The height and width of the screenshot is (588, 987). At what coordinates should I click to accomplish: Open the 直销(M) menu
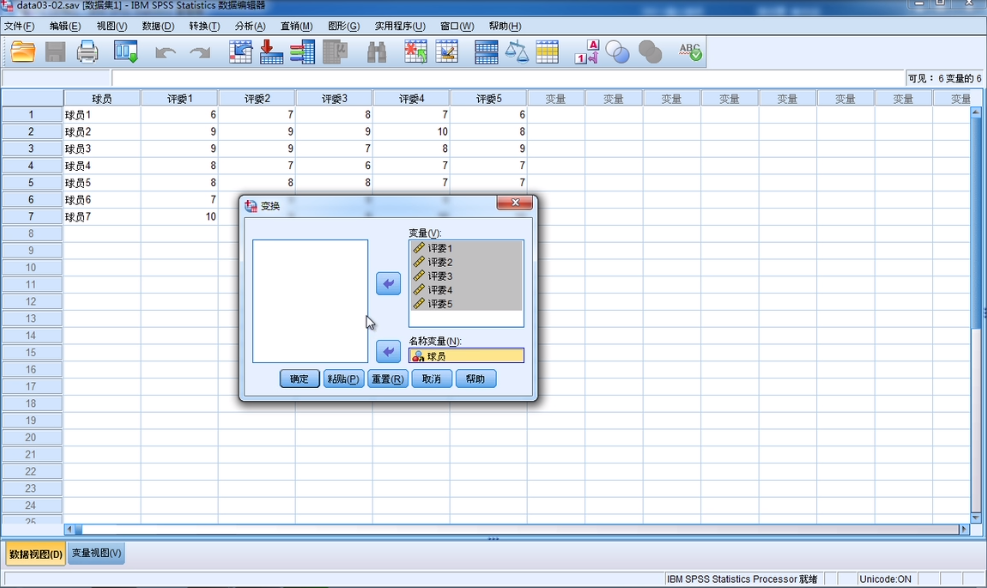(x=296, y=26)
